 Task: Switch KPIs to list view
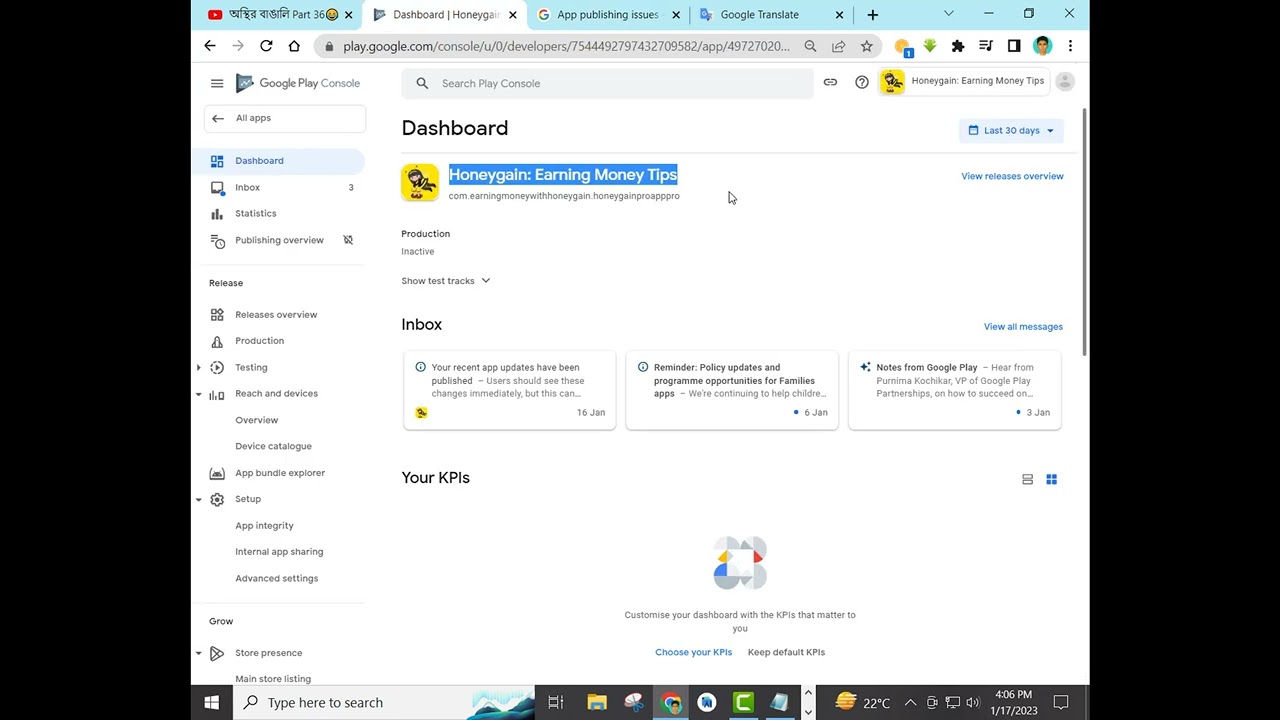[x=1027, y=480]
